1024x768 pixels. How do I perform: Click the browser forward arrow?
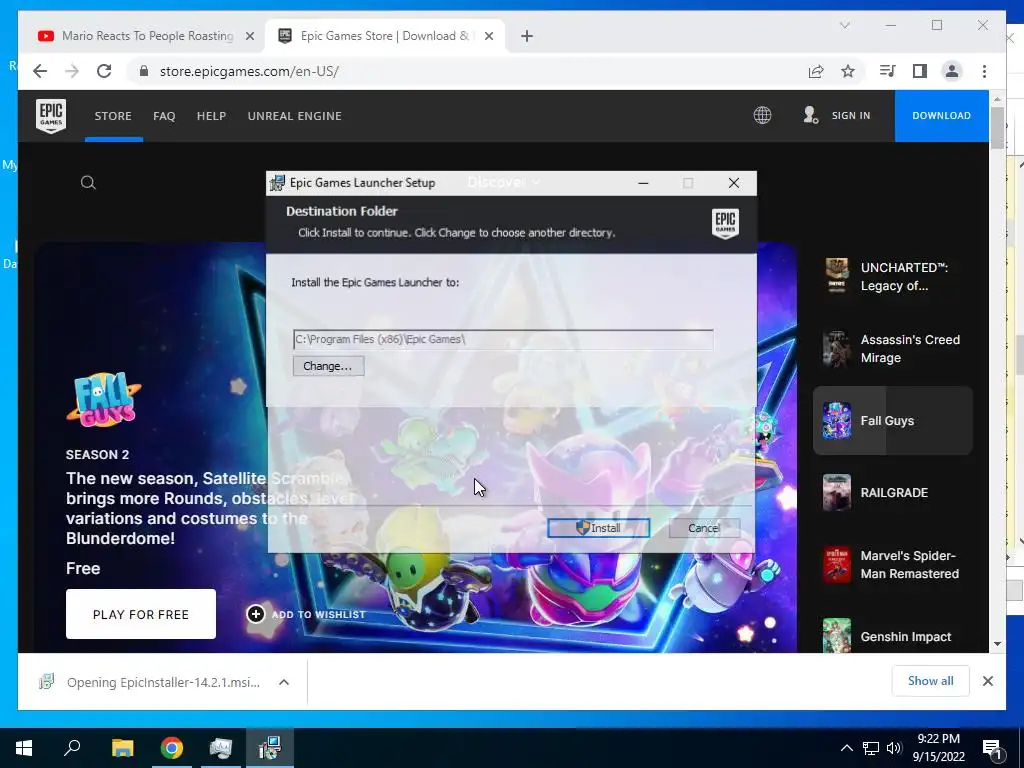72,71
